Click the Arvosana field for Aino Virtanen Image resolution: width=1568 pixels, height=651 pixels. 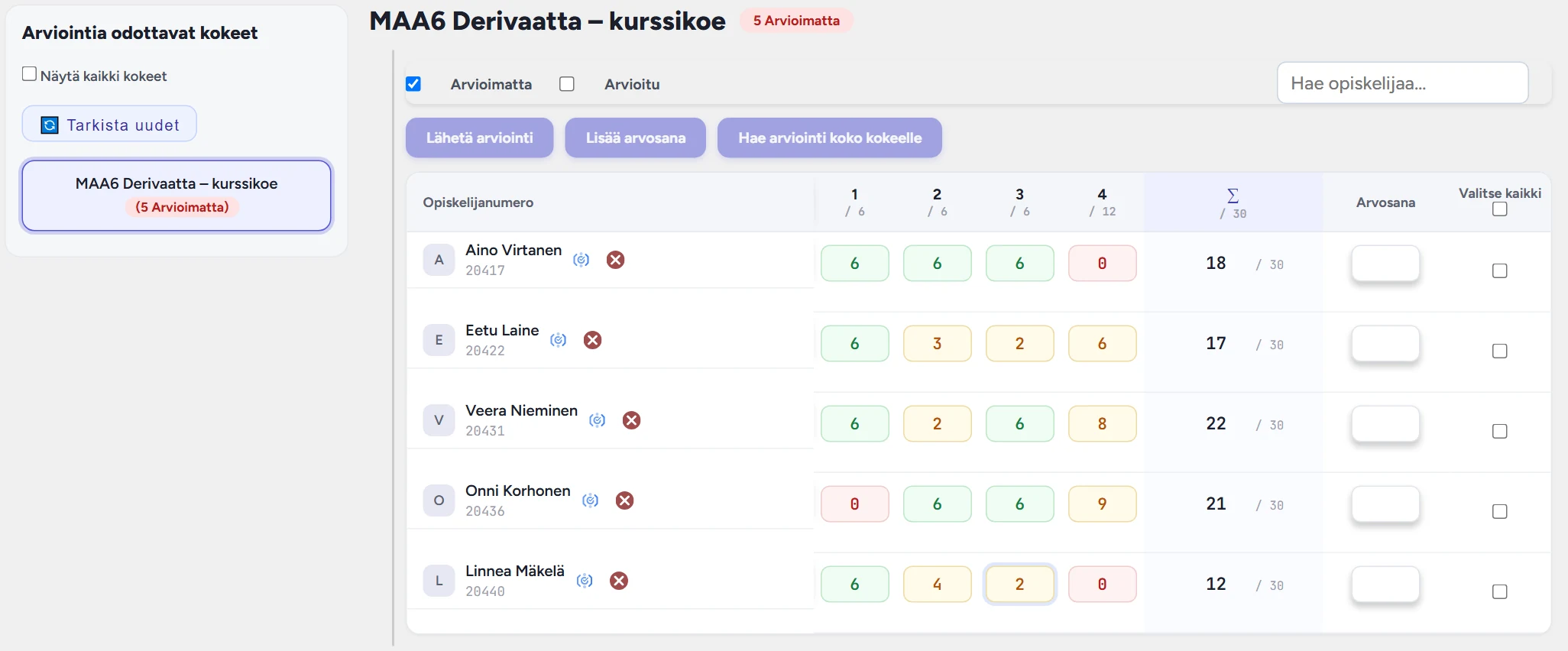tap(1385, 264)
